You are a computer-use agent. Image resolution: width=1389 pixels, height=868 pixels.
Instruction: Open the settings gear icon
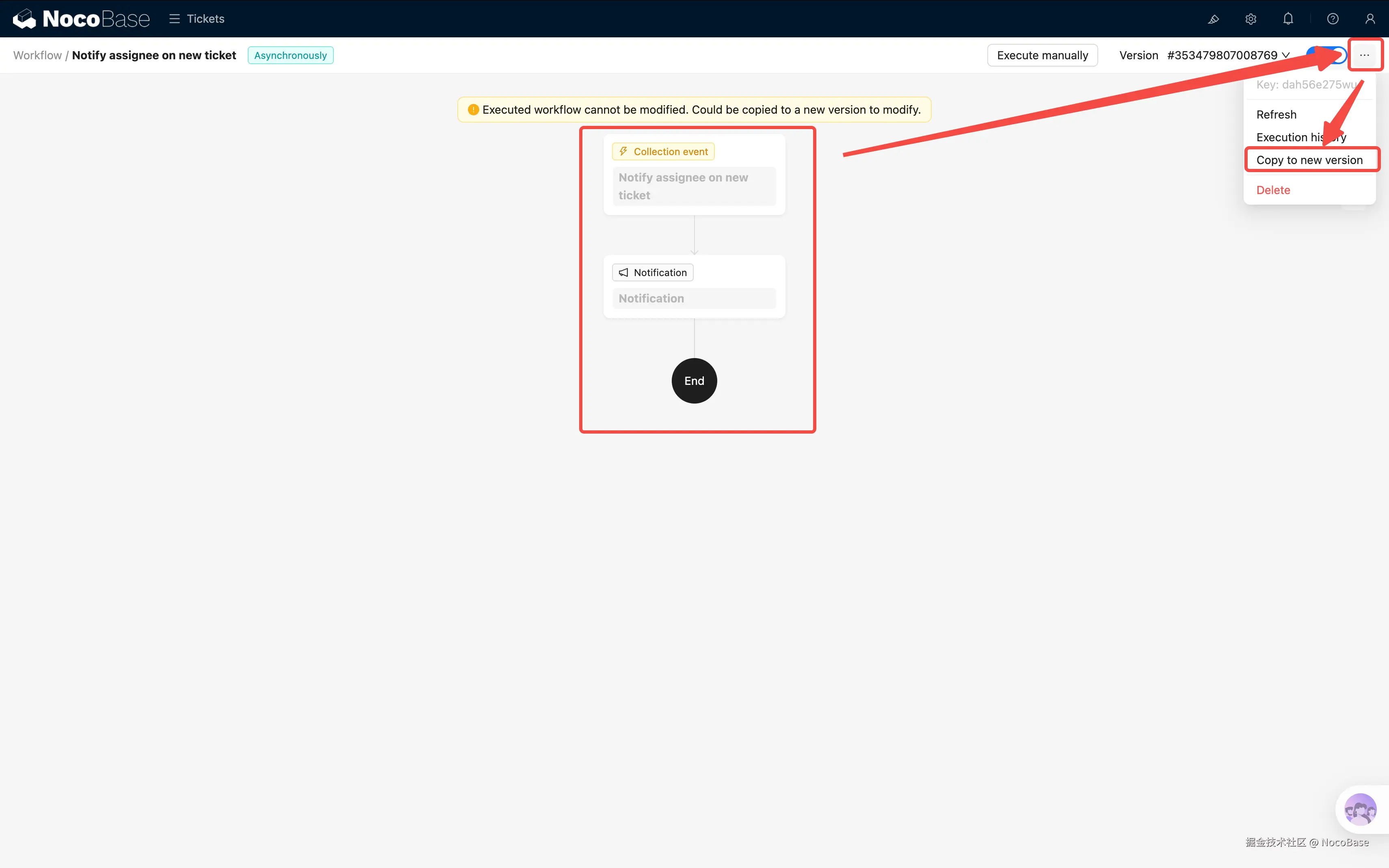pos(1251,19)
